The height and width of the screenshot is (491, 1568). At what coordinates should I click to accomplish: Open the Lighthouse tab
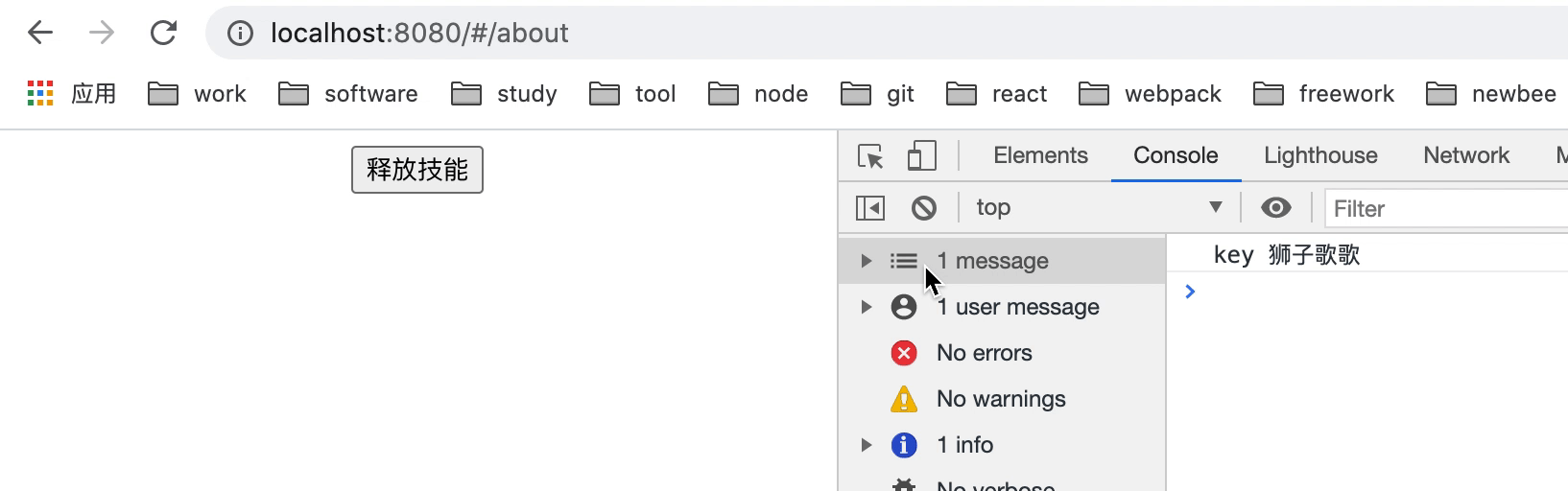point(1320,155)
